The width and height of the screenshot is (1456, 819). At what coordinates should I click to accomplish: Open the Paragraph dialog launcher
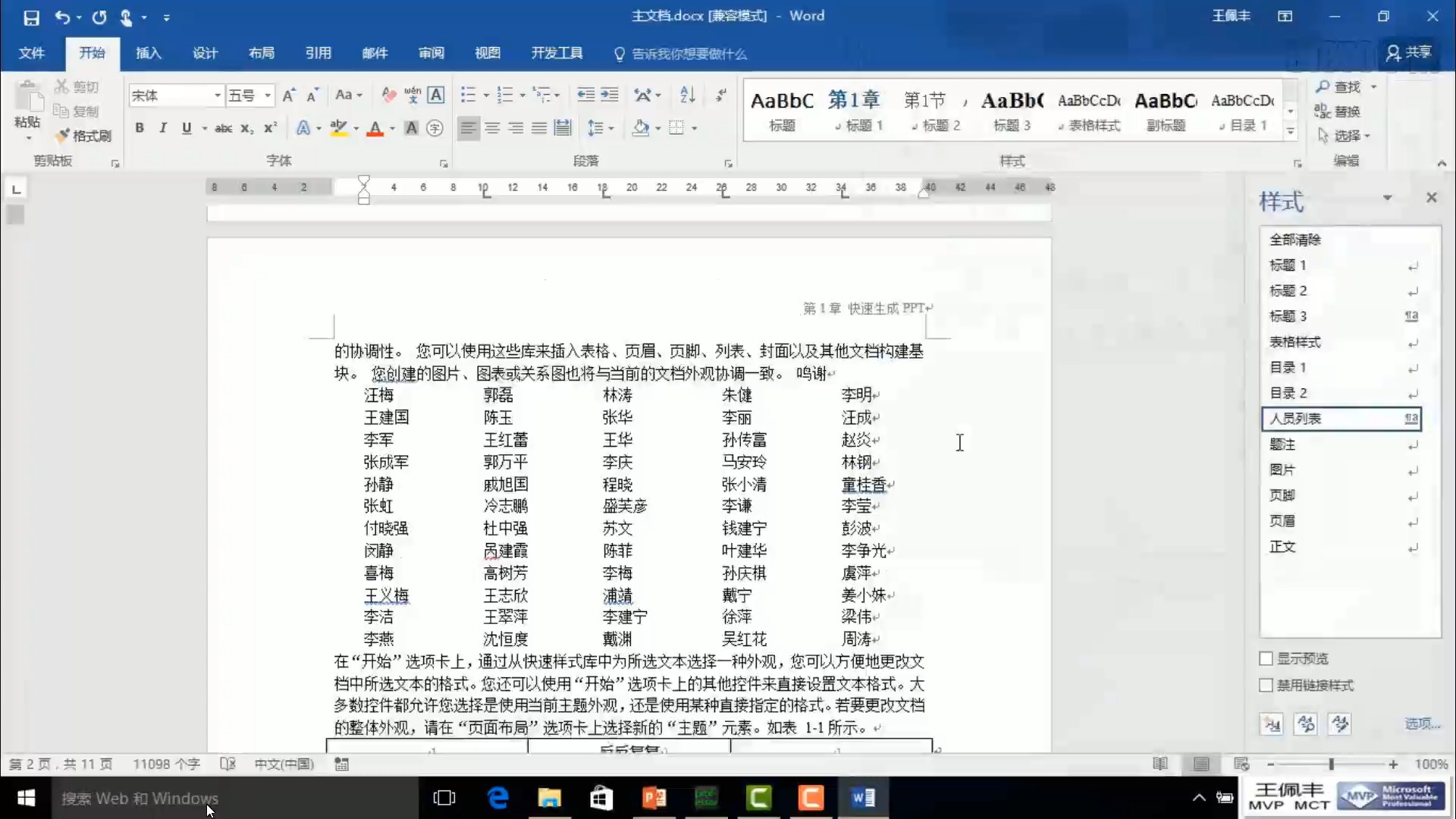[728, 163]
